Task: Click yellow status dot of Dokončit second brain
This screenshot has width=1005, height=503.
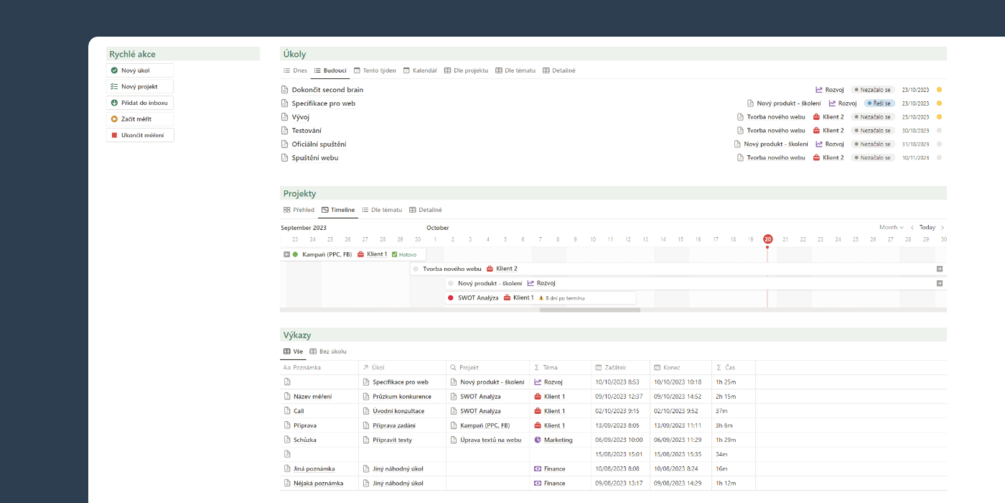Action: pos(939,90)
